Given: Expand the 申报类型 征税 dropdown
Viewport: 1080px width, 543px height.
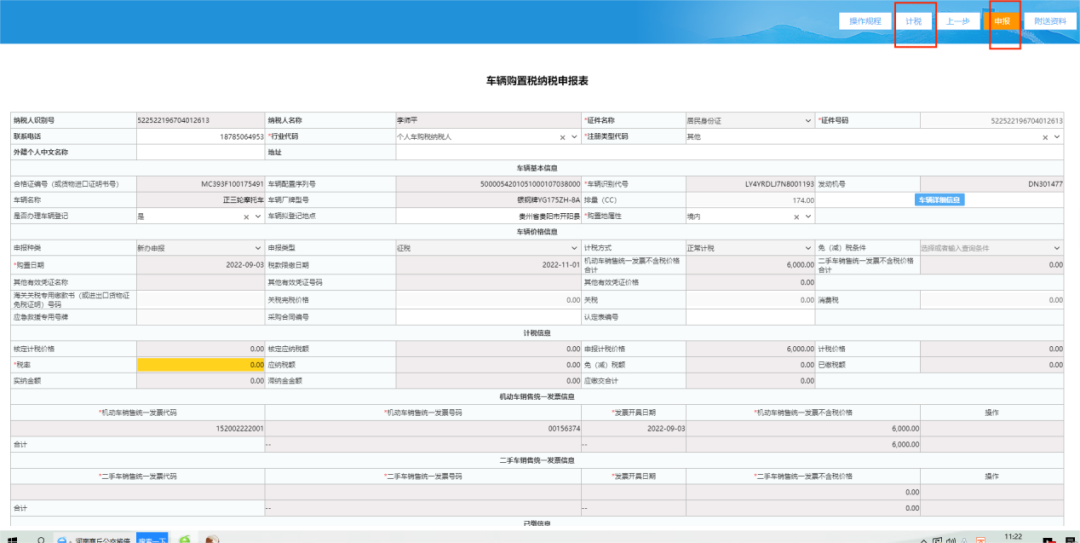Looking at the screenshot, I should click(574, 248).
